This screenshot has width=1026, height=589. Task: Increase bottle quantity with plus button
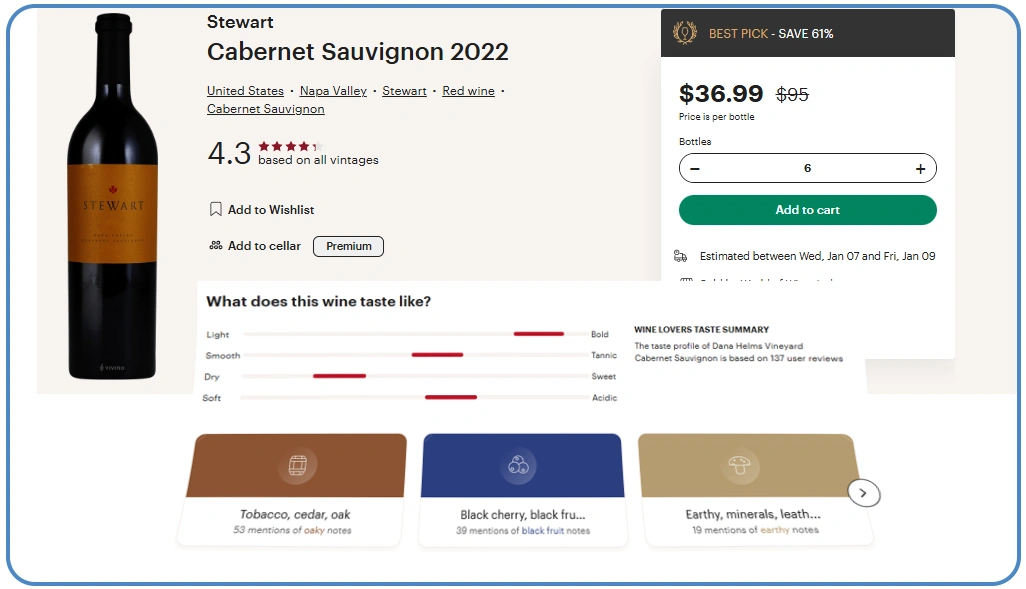pos(920,169)
